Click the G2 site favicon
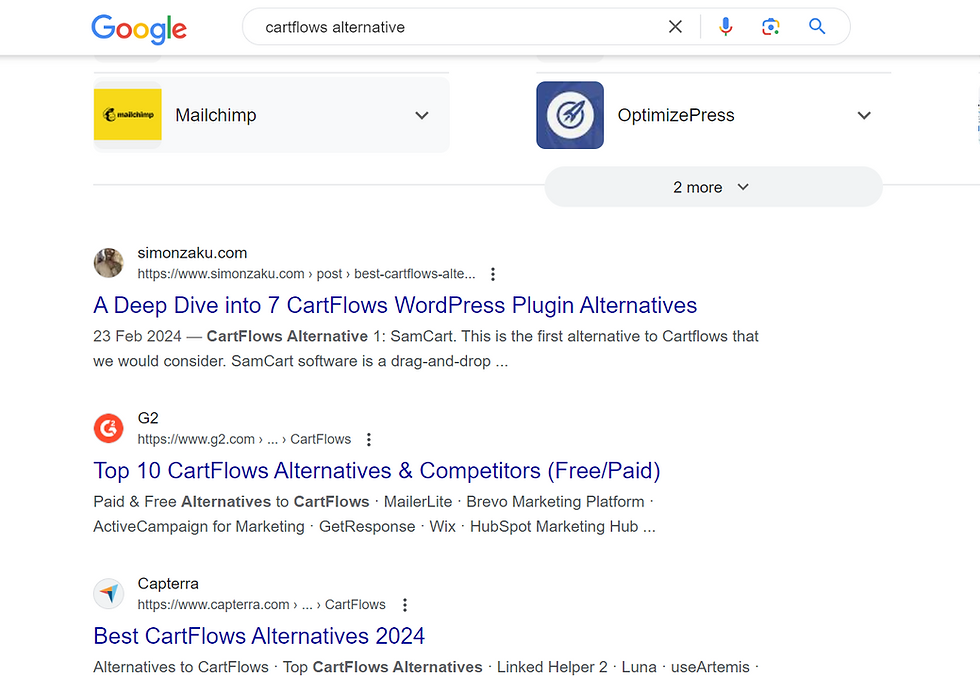Viewport: 980px width, 677px height. click(108, 429)
